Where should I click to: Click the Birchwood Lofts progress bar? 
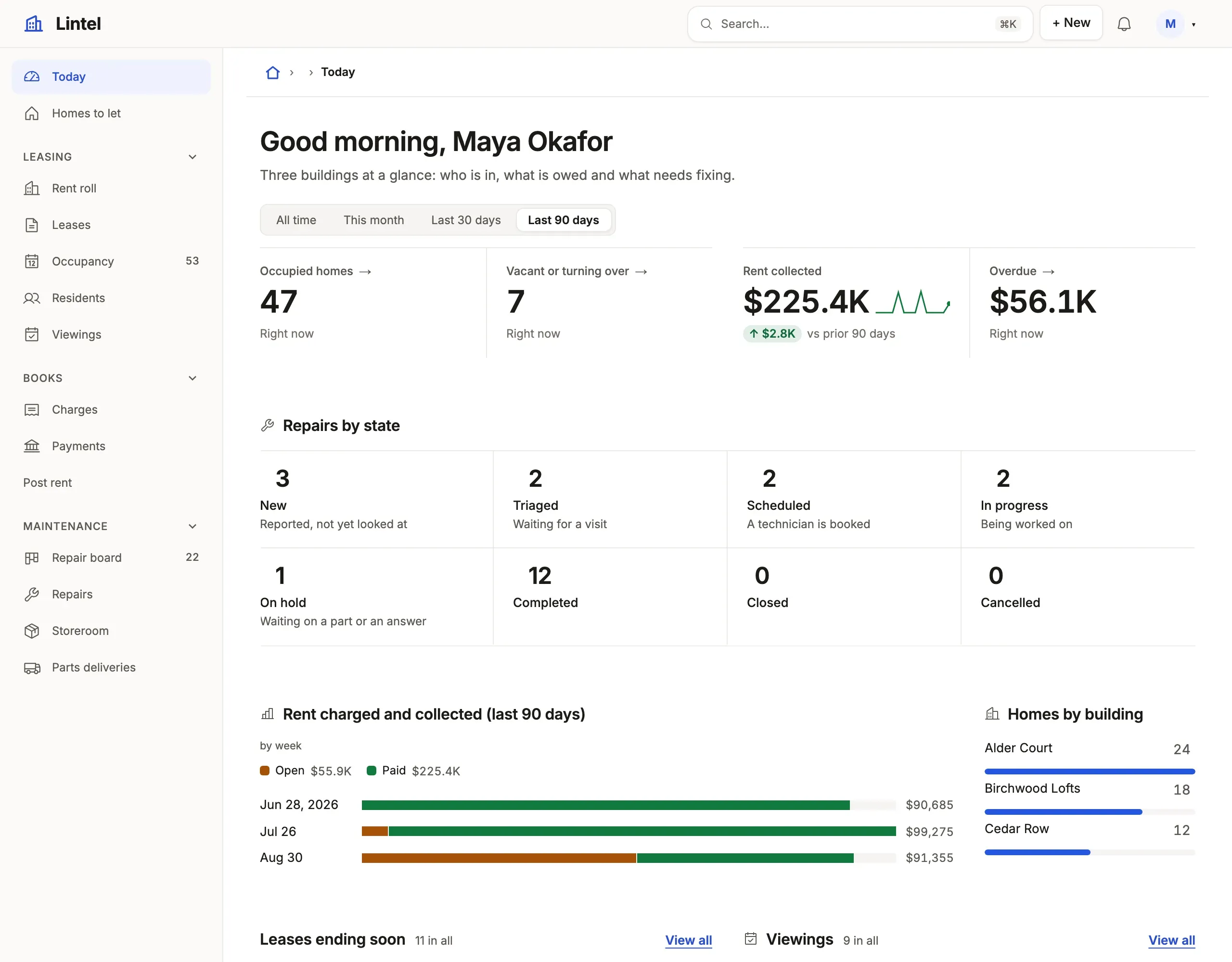pyautogui.click(x=1090, y=812)
